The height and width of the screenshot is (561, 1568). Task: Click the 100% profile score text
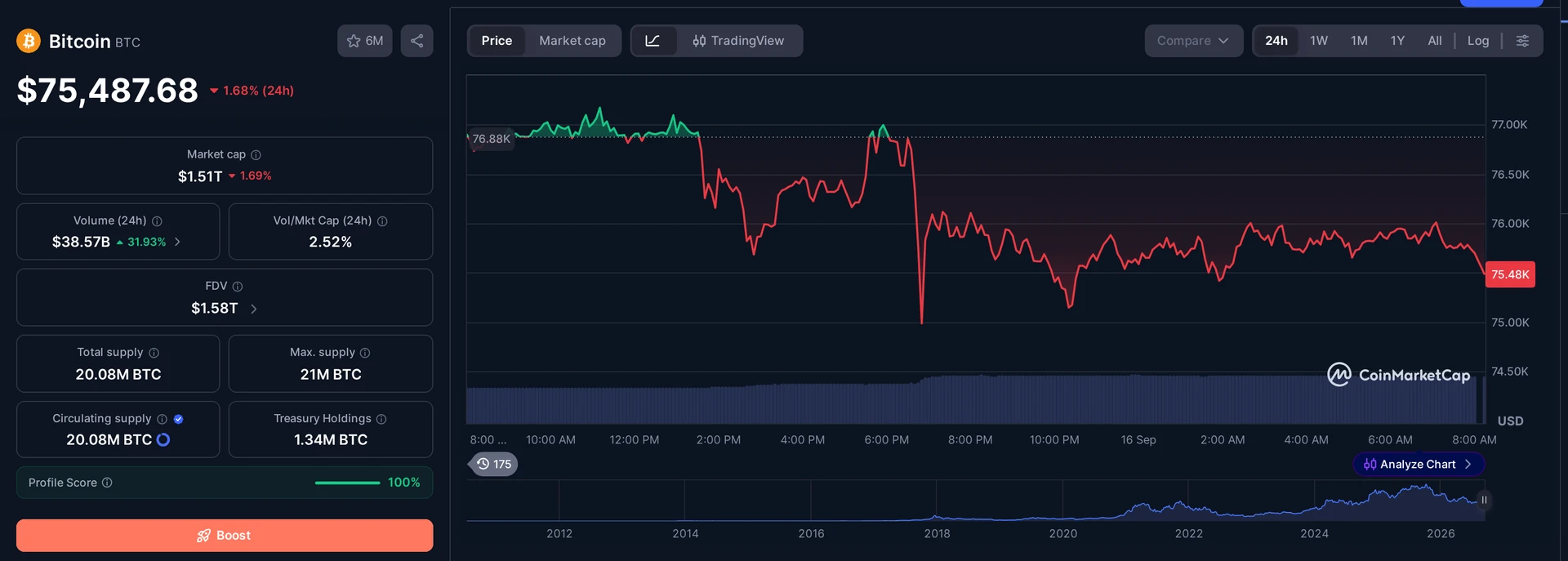[403, 483]
